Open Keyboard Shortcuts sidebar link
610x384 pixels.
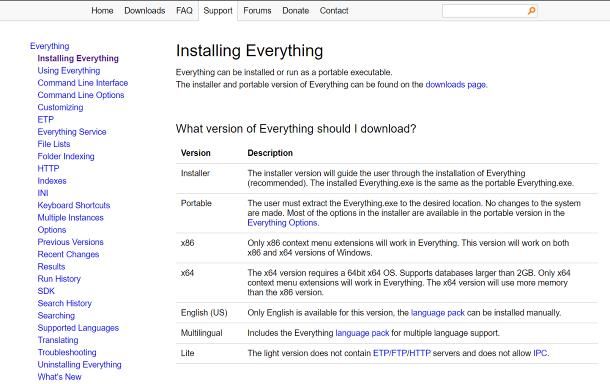(74, 205)
